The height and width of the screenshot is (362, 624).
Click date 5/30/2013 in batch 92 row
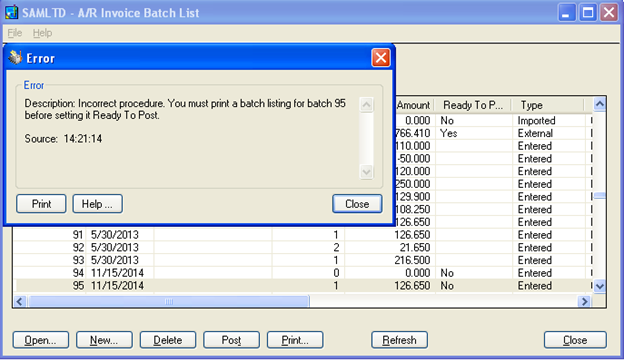(115, 247)
